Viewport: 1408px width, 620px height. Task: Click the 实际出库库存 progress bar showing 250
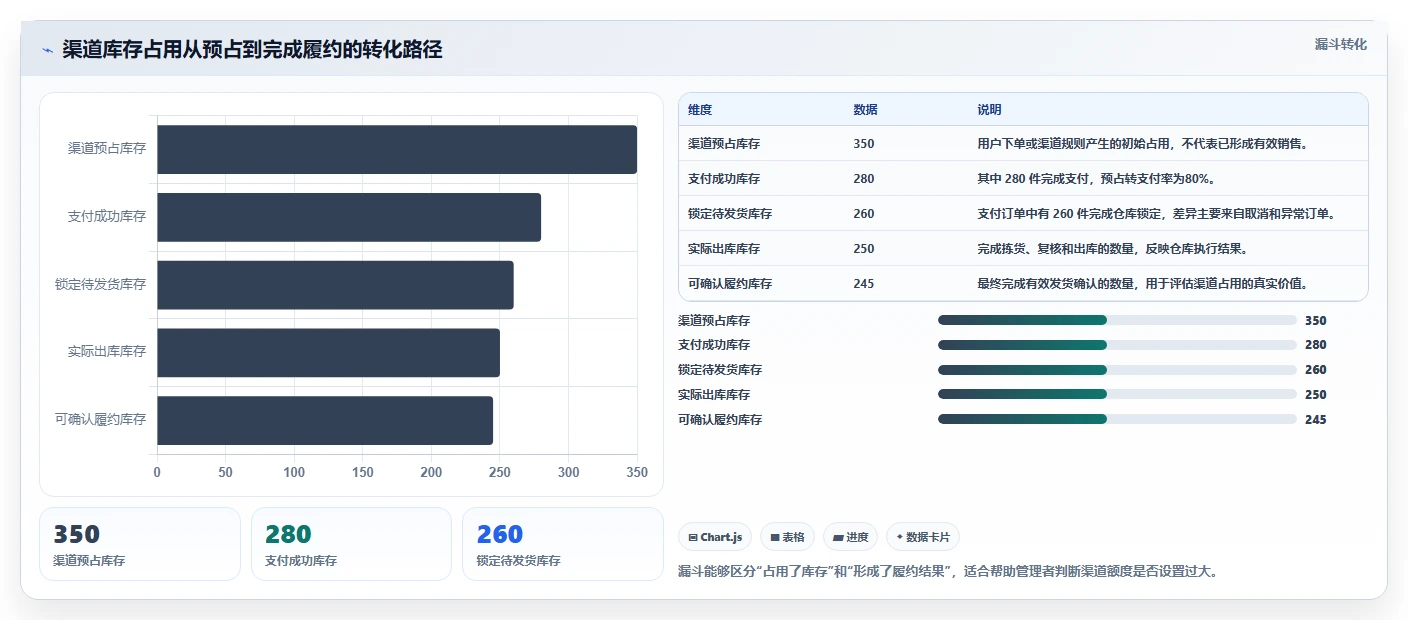point(1117,394)
